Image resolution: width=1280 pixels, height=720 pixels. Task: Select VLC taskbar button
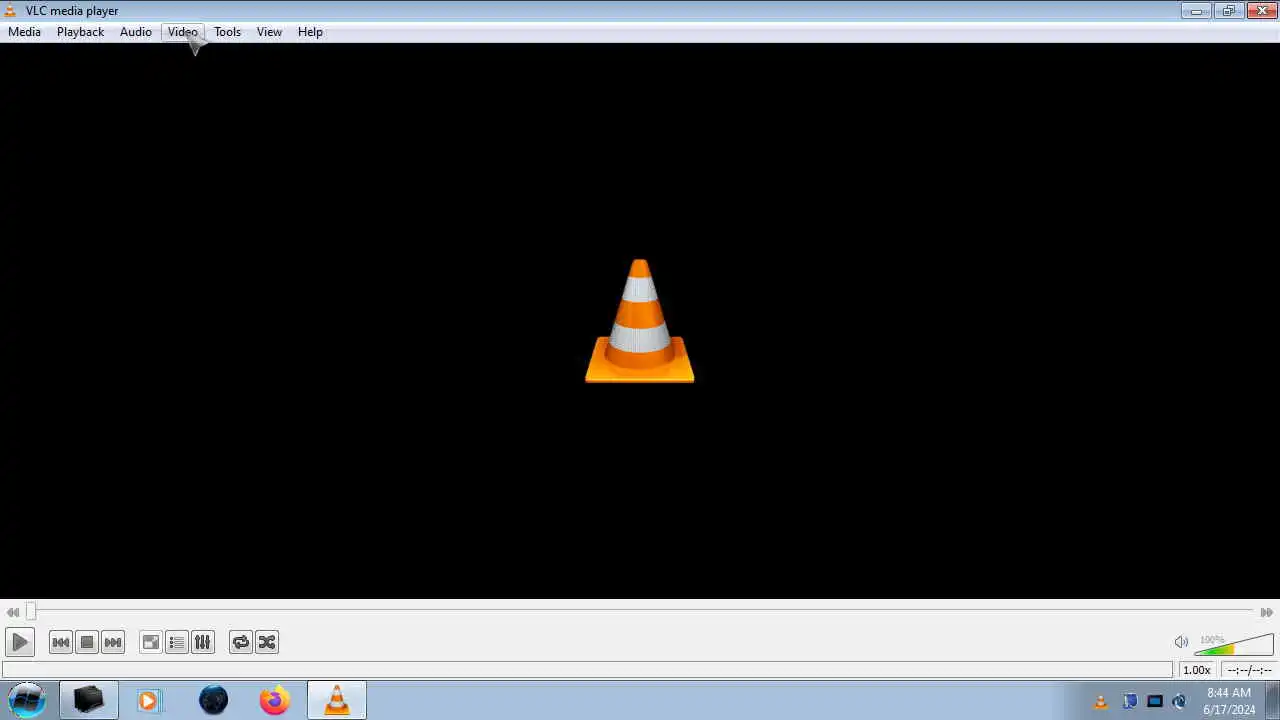[x=337, y=700]
